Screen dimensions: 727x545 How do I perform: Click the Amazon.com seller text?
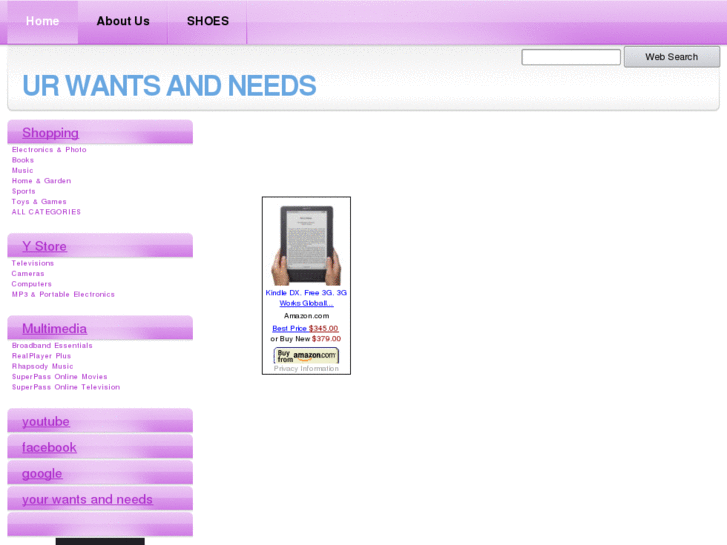click(306, 316)
